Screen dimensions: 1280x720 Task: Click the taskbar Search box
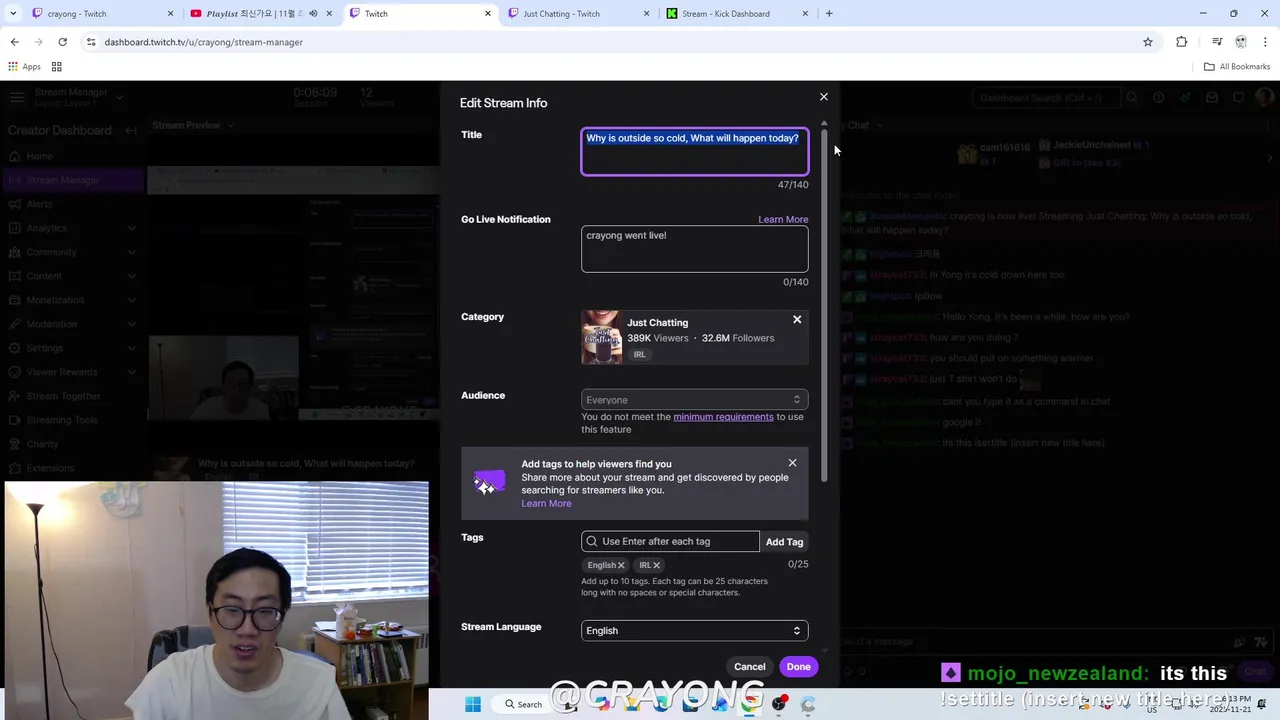[x=525, y=704]
